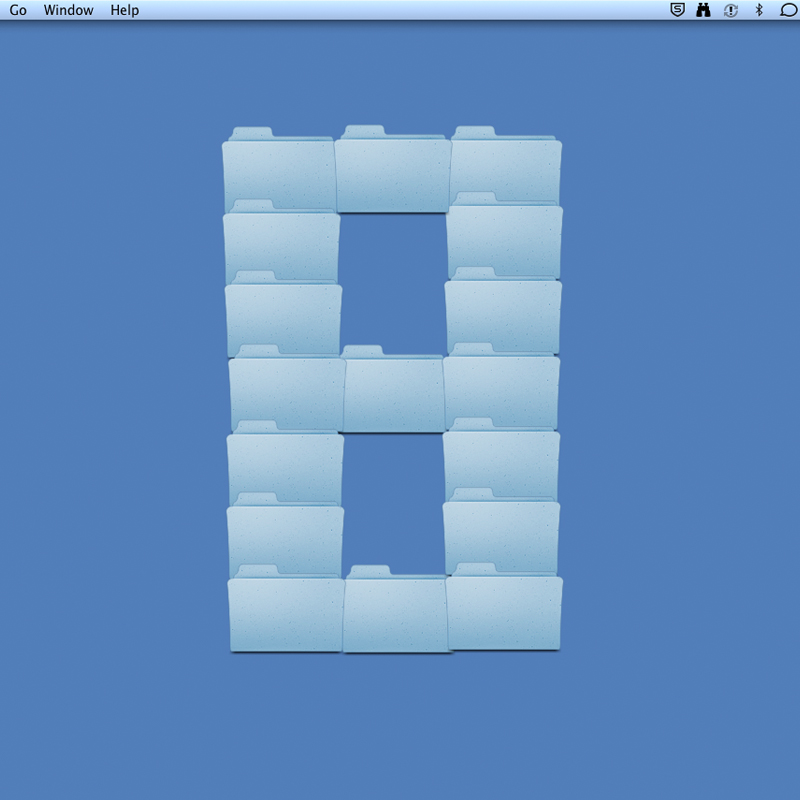The image size is (800, 800).
Task: Open the Bluetooth status menu
Action: [759, 10]
